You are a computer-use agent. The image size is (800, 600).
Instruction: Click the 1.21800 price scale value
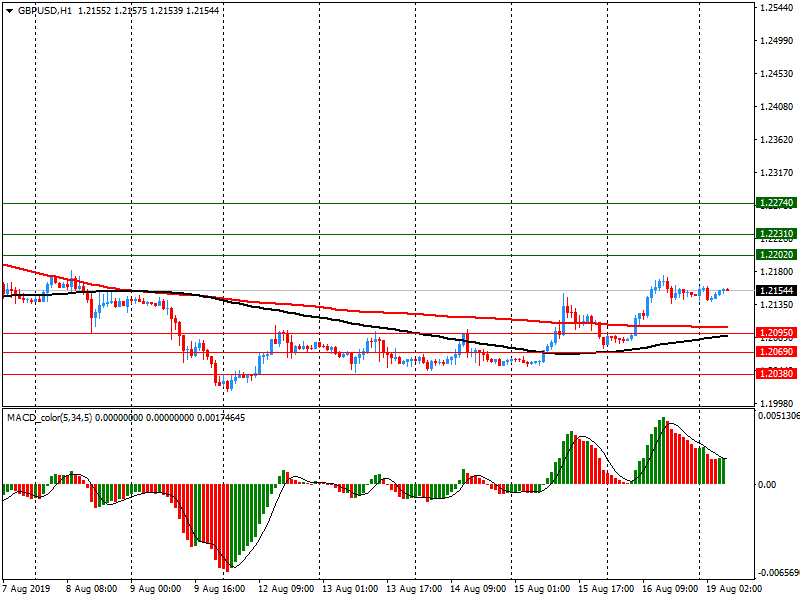(x=777, y=272)
